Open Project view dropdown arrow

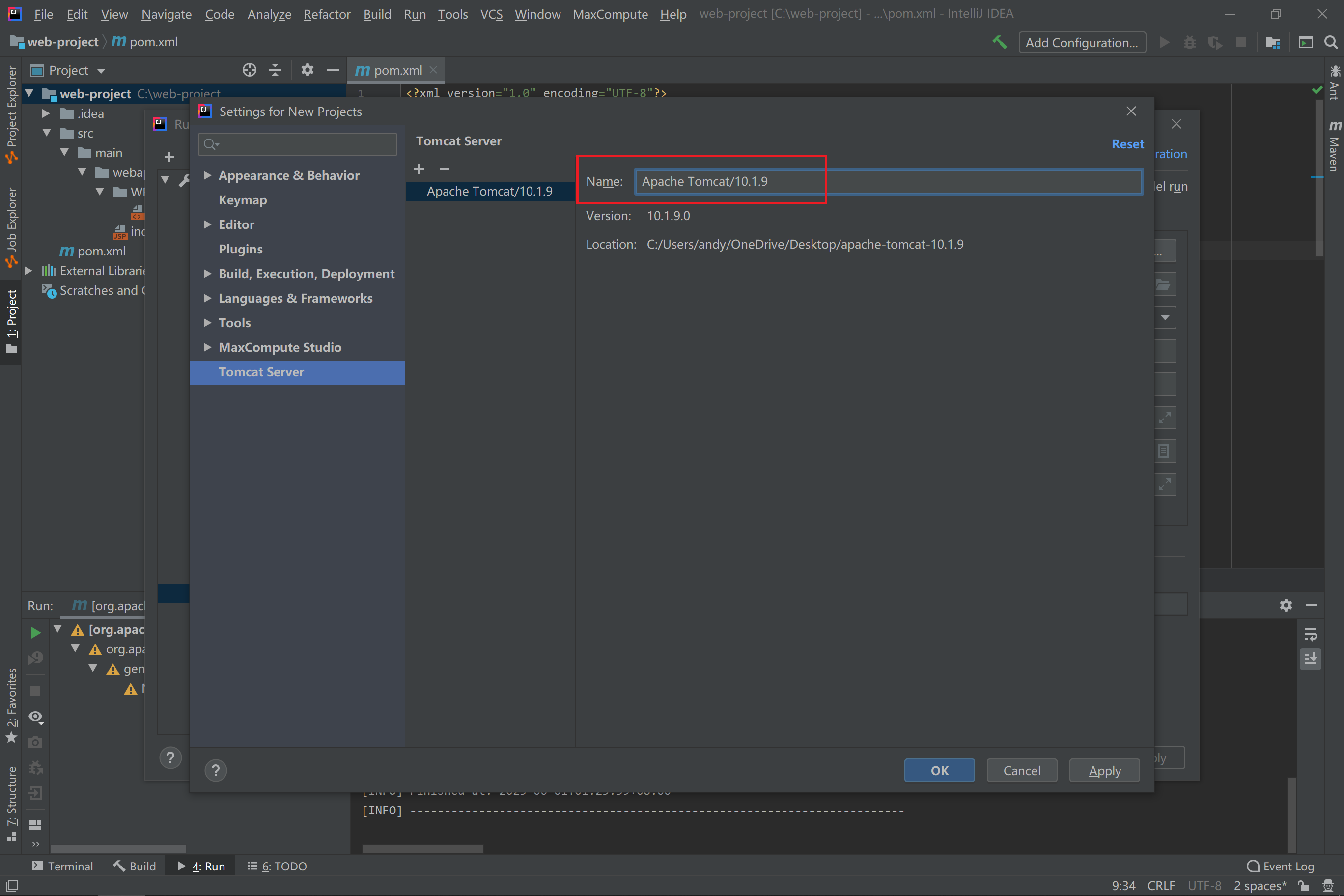[101, 71]
